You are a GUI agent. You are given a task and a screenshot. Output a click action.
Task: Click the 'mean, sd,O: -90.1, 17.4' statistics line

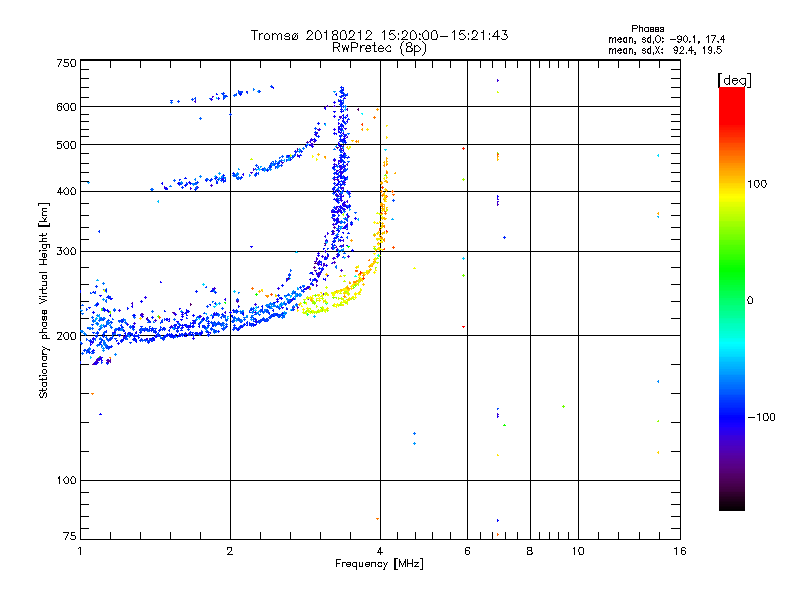[x=666, y=39]
